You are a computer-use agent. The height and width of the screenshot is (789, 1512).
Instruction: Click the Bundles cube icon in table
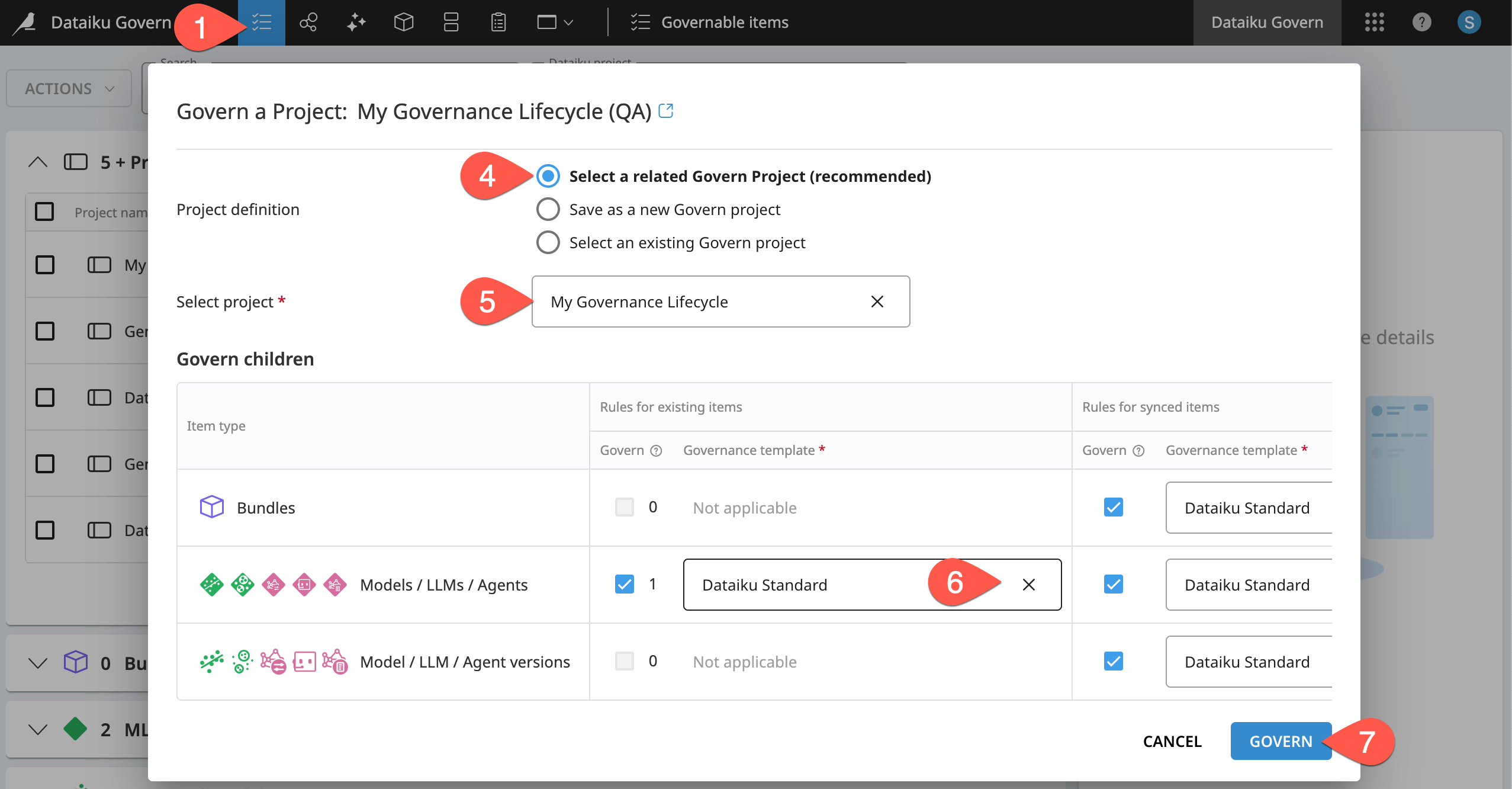point(211,507)
